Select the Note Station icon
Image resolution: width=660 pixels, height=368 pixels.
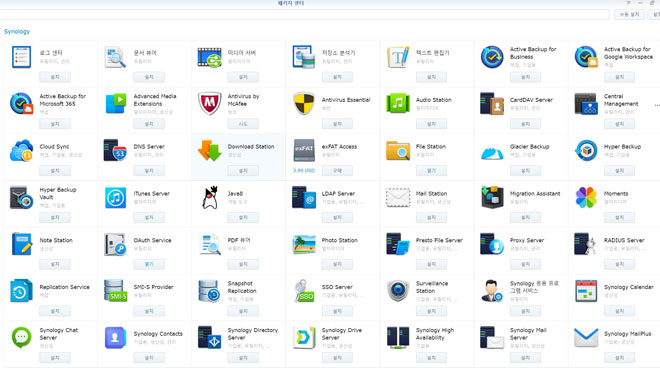coord(21,244)
